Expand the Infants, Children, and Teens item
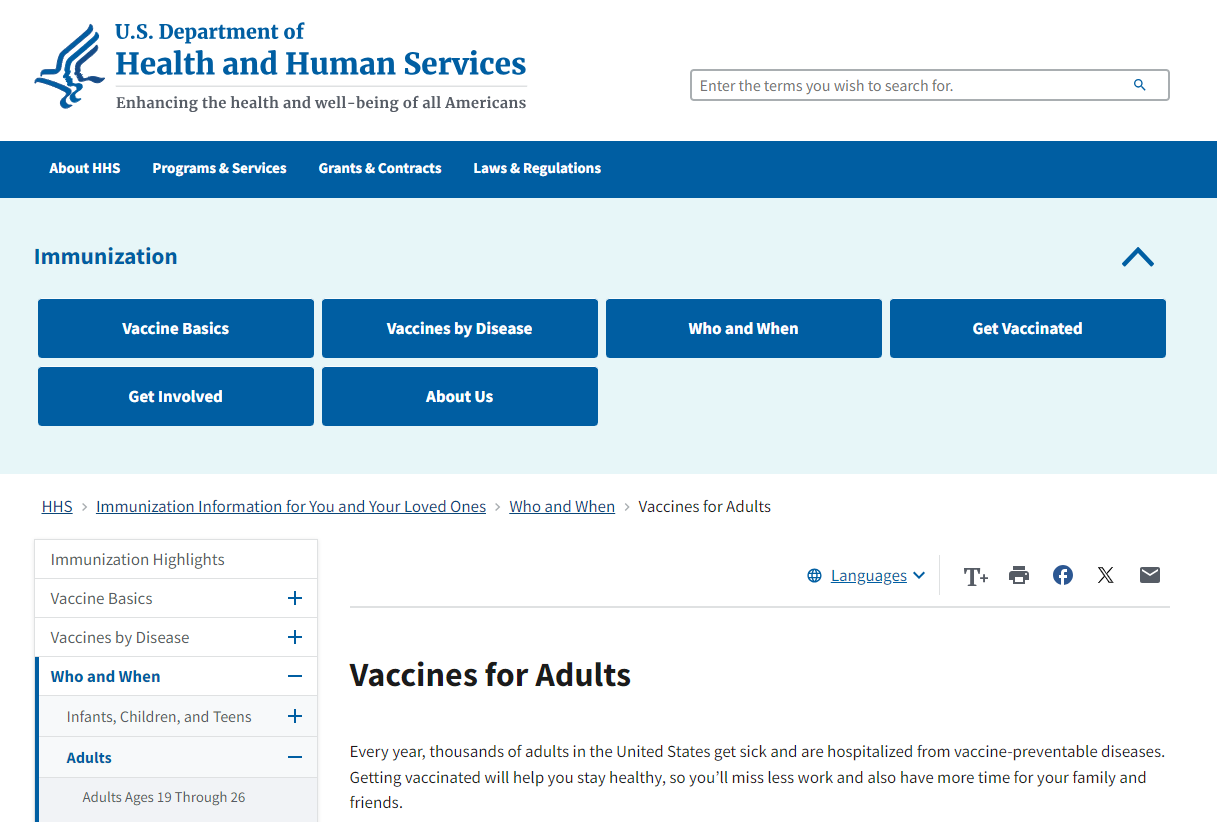 (294, 716)
